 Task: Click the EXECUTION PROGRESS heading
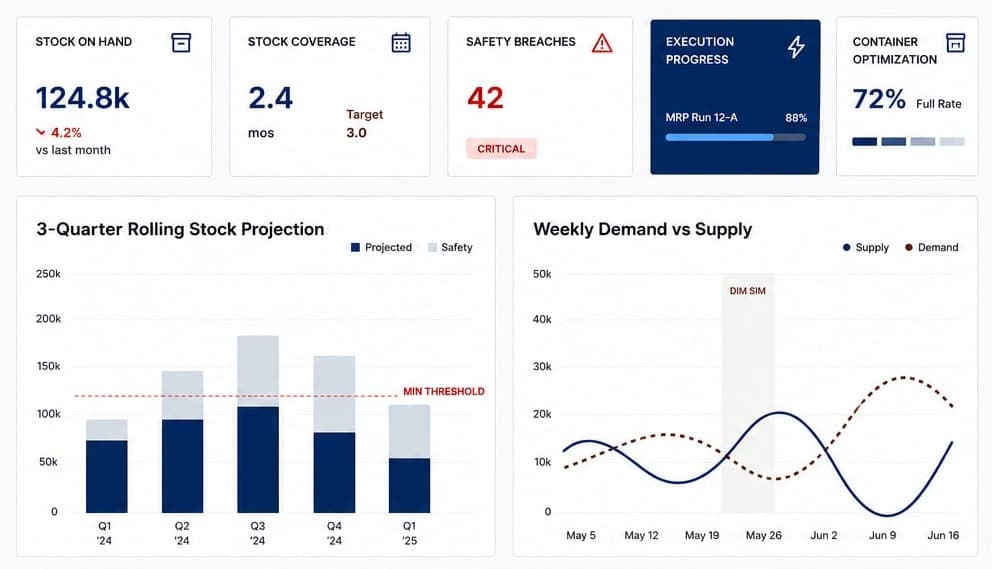click(x=700, y=51)
